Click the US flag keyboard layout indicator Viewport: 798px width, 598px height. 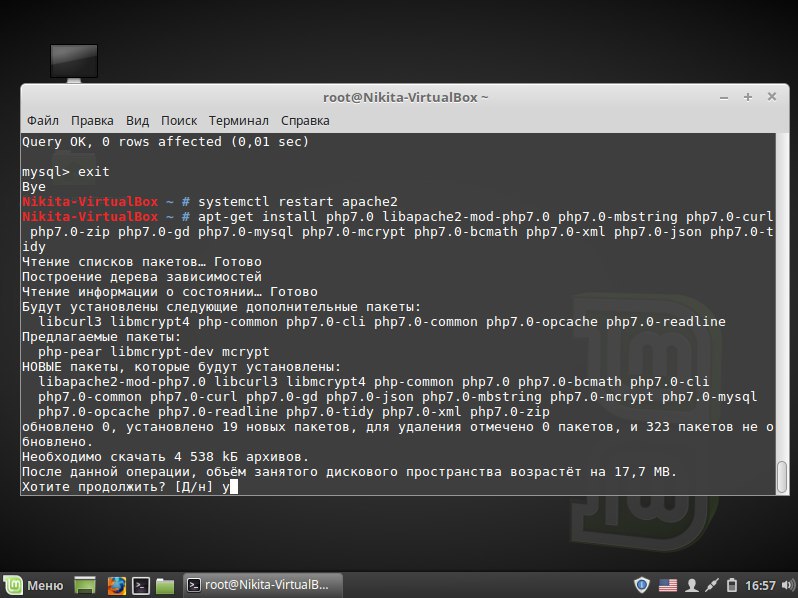click(x=668, y=586)
